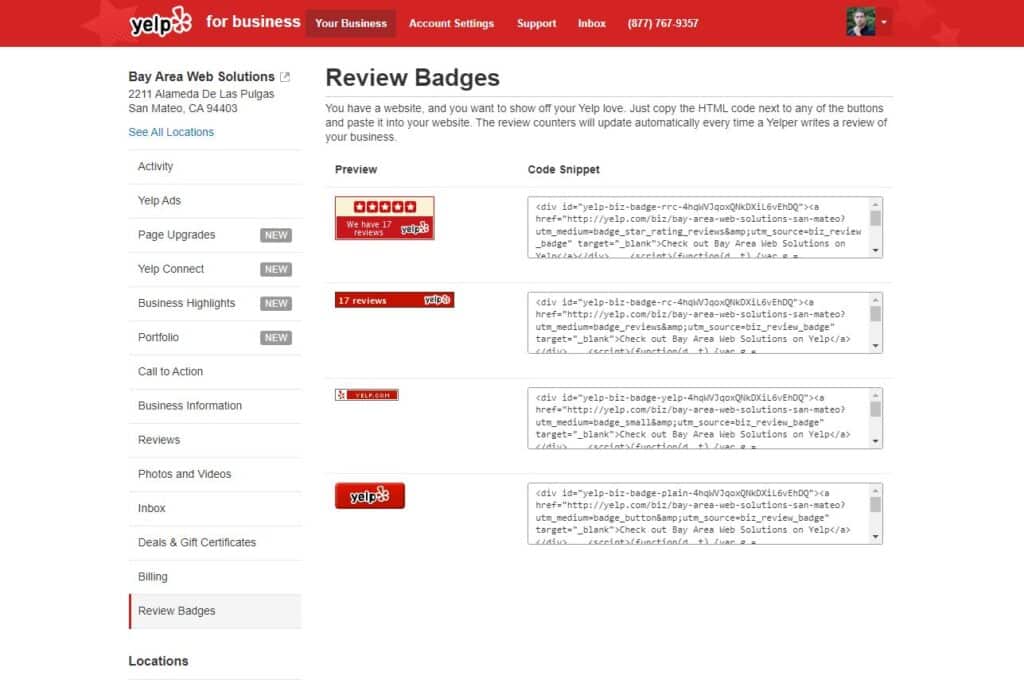Viewport: 1024px width, 687px height.
Task: Click the 'San Mateo, CA 94403' address line
Action: point(183,108)
